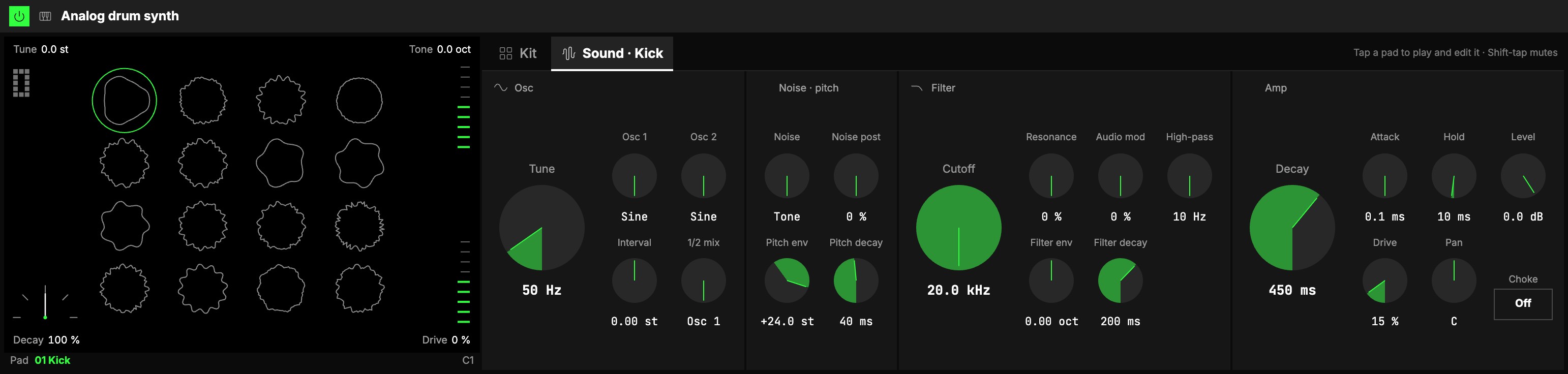The height and width of the screenshot is (374, 1568).
Task: Tap the bottom-right pad in the pad grid
Action: [359, 288]
